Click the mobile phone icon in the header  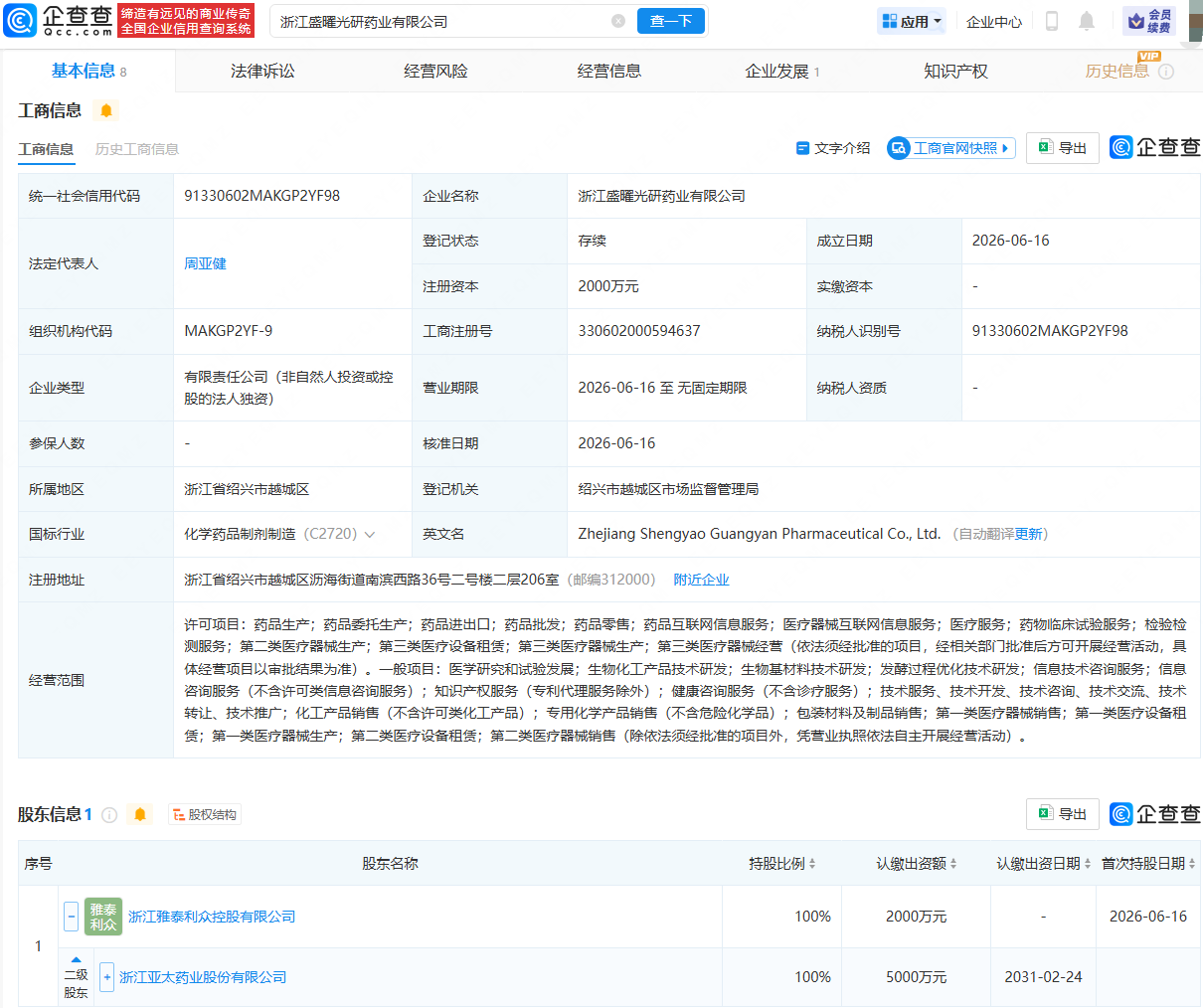tap(1052, 21)
